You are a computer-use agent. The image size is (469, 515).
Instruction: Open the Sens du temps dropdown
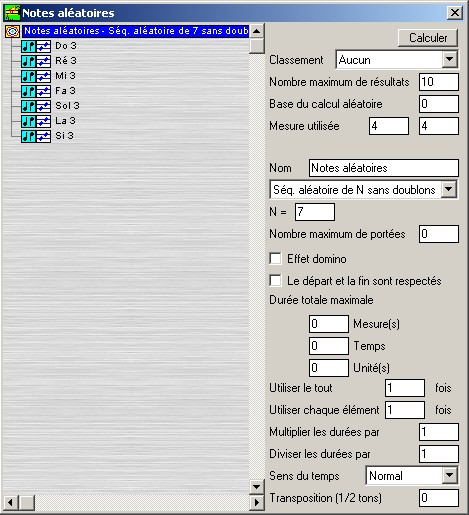click(449, 475)
